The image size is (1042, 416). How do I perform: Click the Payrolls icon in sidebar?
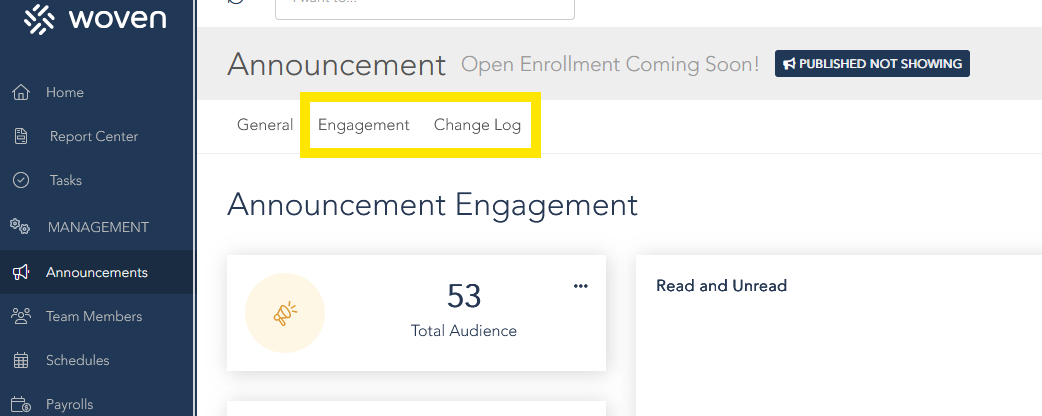coord(20,404)
